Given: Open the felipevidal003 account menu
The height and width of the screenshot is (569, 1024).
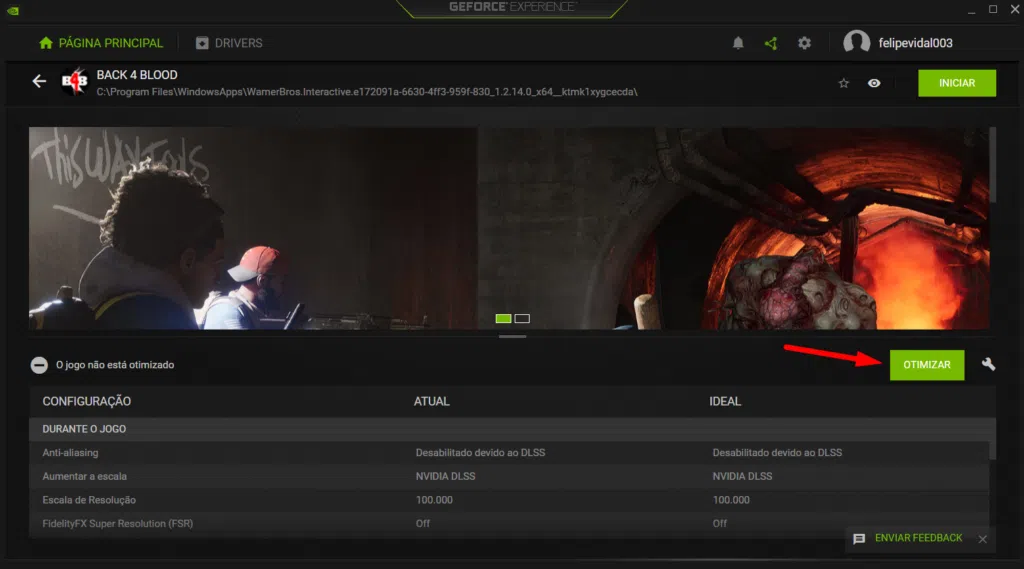Looking at the screenshot, I should 918,43.
